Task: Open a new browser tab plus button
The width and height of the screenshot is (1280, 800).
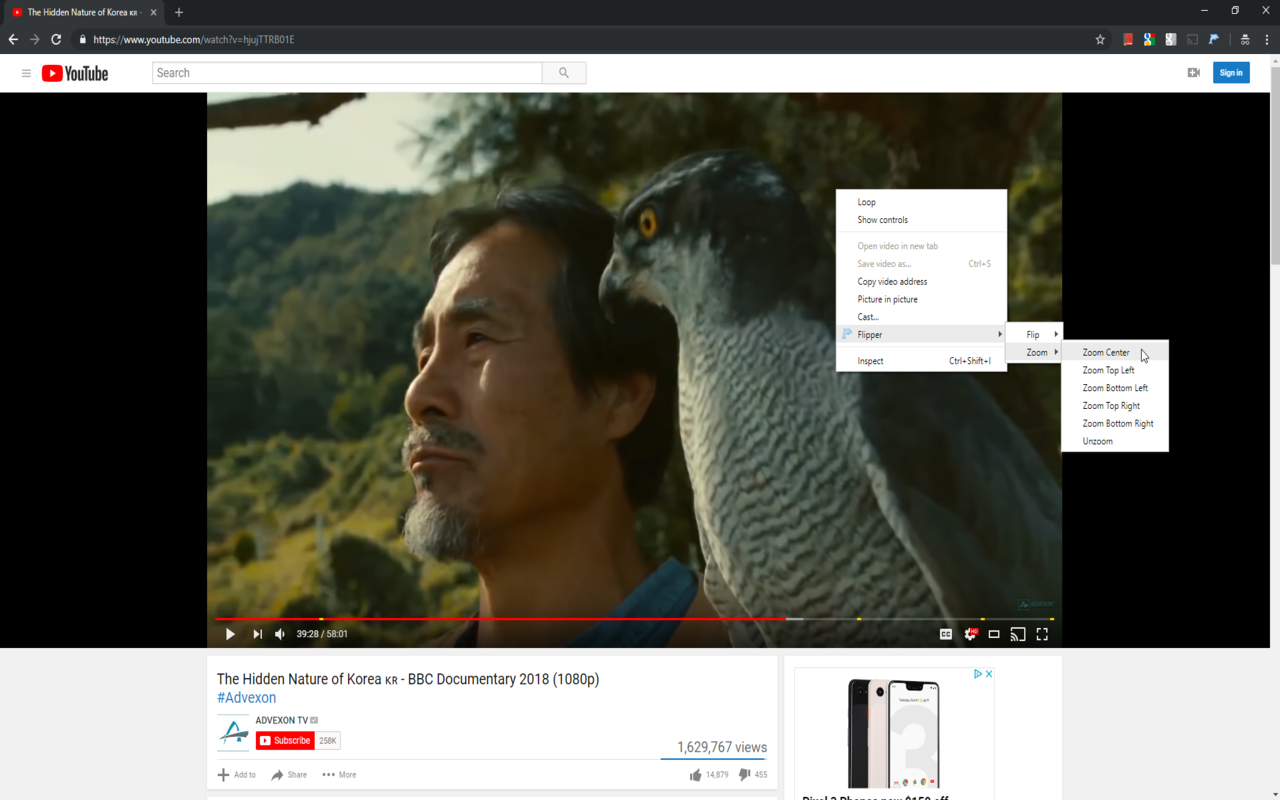Action: (x=179, y=13)
